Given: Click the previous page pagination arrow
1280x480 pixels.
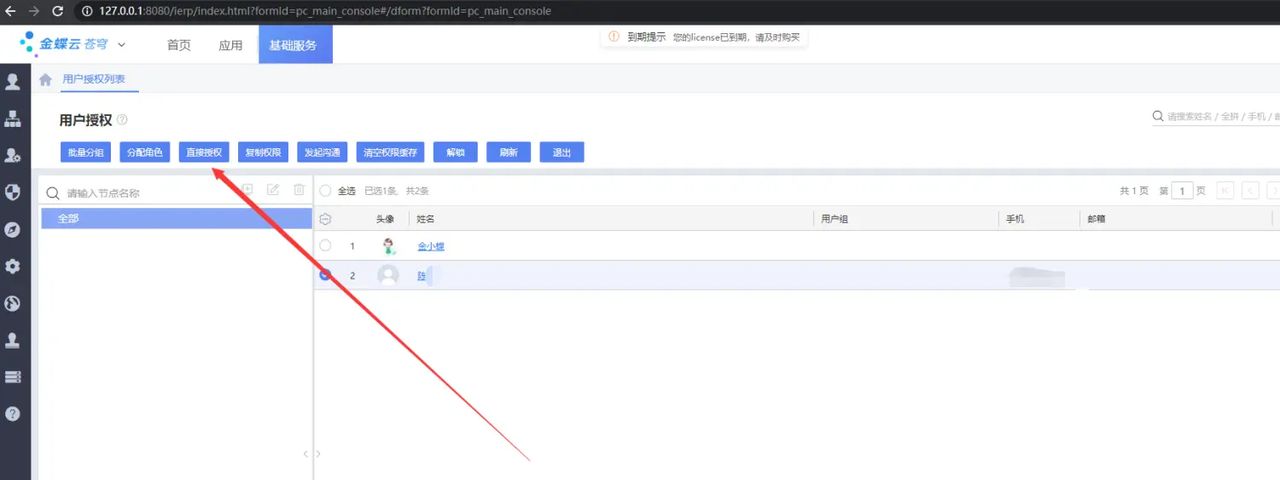Looking at the screenshot, I should click(x=1250, y=190).
